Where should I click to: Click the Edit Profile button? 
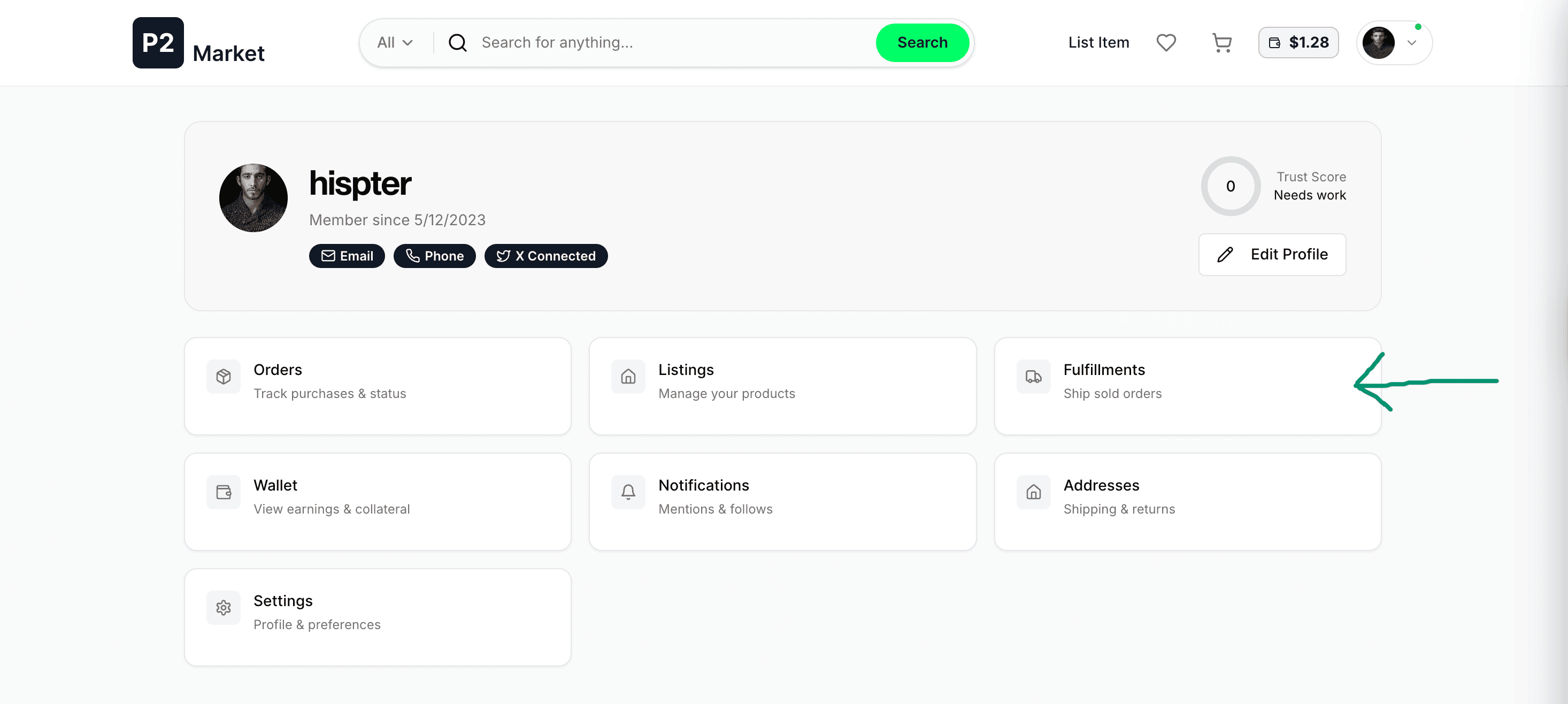(1272, 255)
